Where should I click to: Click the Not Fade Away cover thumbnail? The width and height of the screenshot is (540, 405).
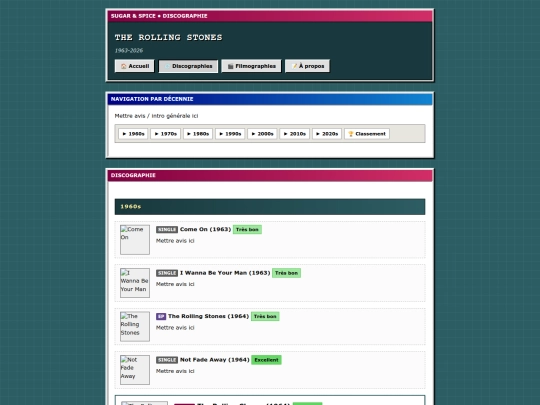pos(135,370)
